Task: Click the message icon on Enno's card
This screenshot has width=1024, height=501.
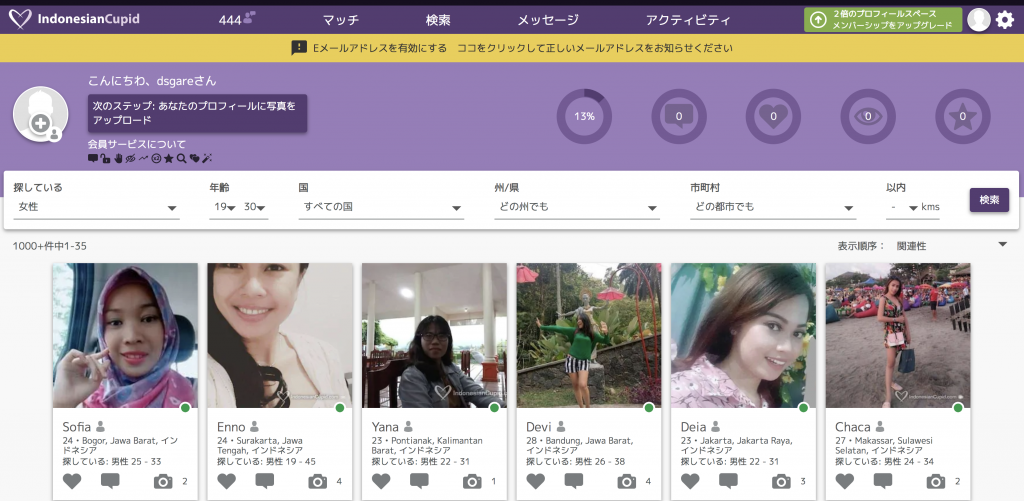Action: 265,481
